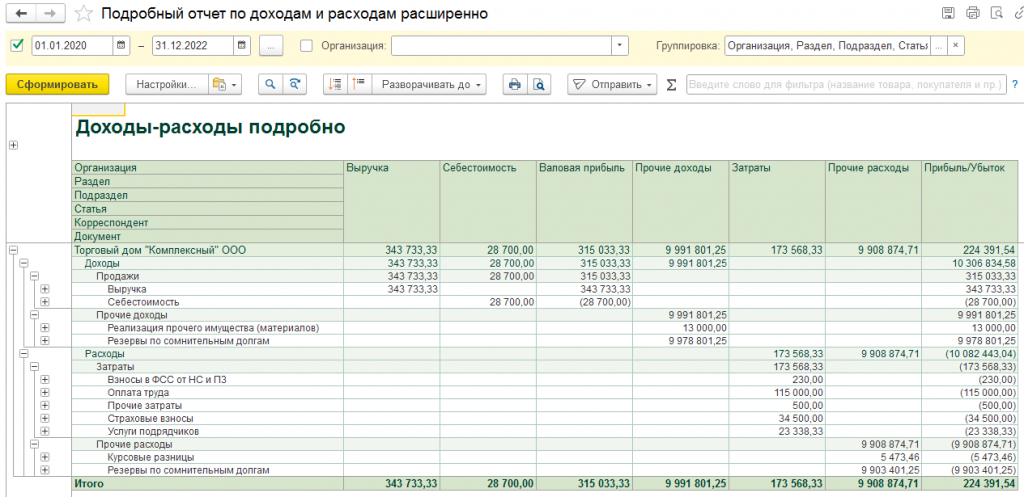This screenshot has width=1024, height=497.
Task: Click the Группировка text field
Action: 827,46
